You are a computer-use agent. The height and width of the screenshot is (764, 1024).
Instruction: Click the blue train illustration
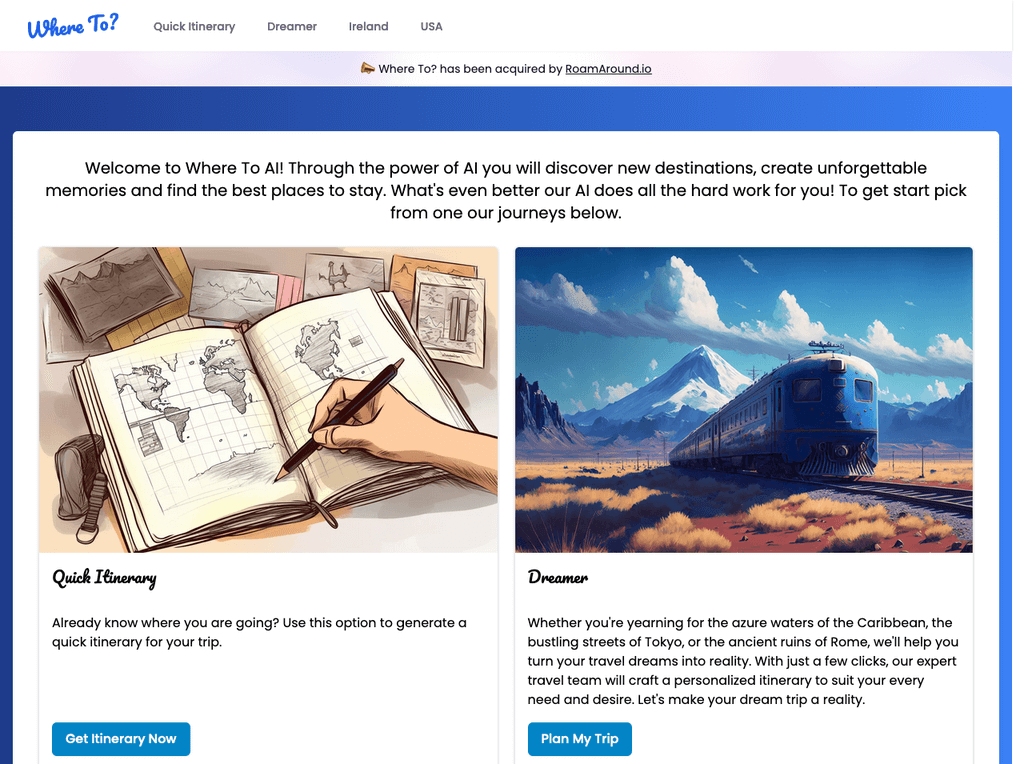pyautogui.click(x=744, y=400)
